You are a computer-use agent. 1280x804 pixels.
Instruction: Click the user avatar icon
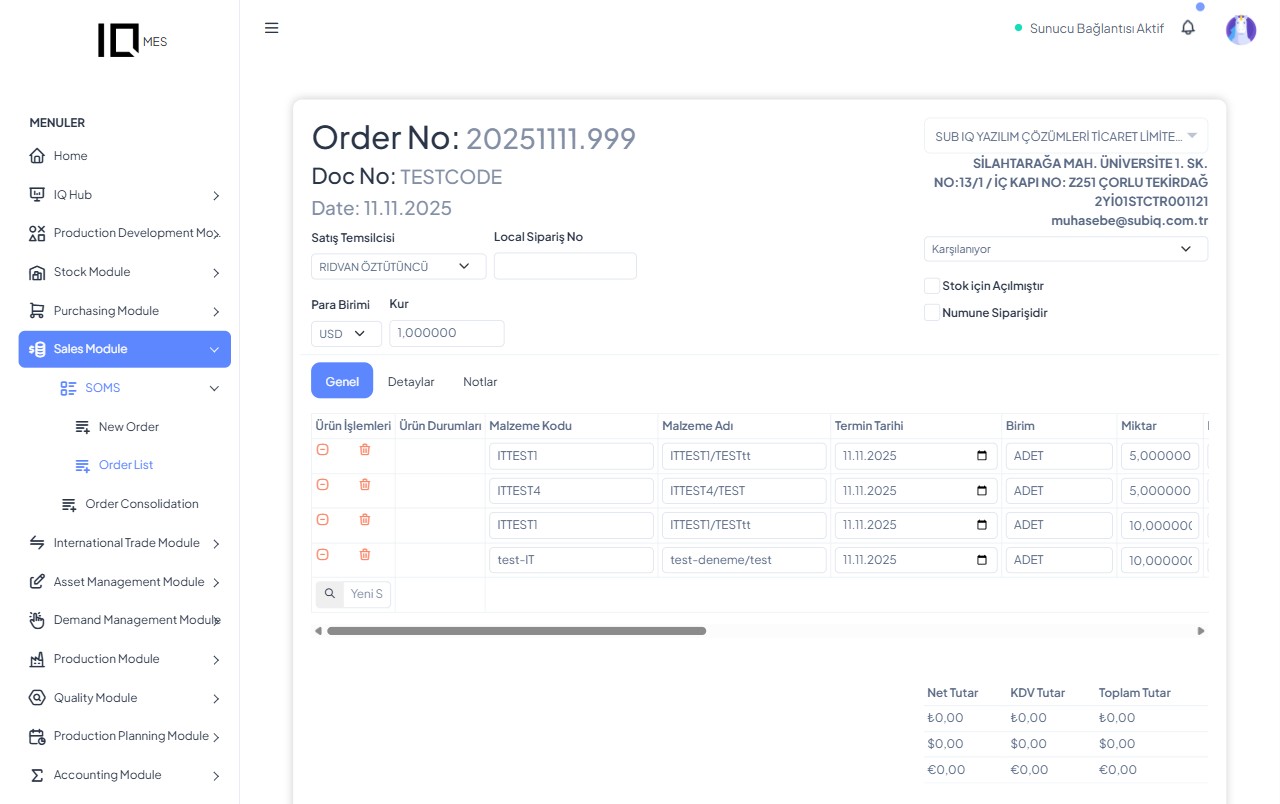1240,30
